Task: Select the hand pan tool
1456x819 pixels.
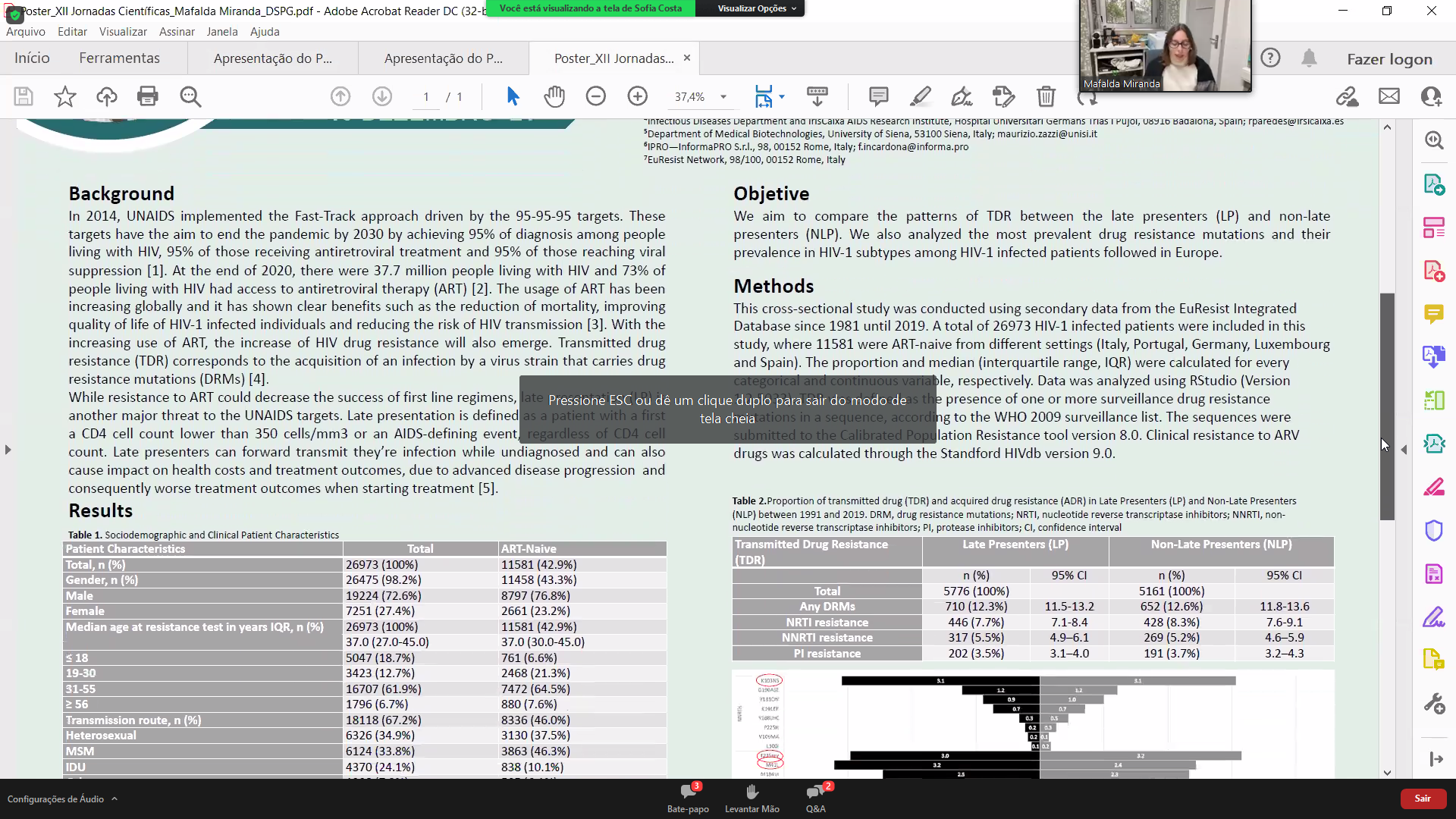Action: pyautogui.click(x=554, y=96)
